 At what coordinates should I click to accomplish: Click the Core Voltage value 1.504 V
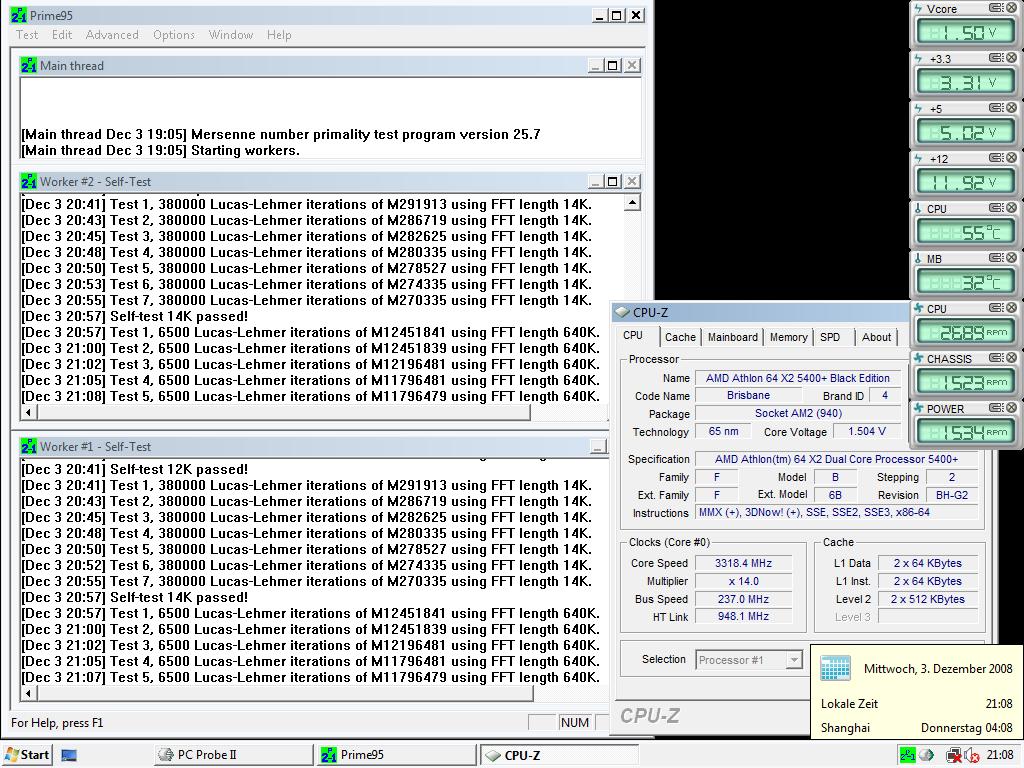pos(867,432)
